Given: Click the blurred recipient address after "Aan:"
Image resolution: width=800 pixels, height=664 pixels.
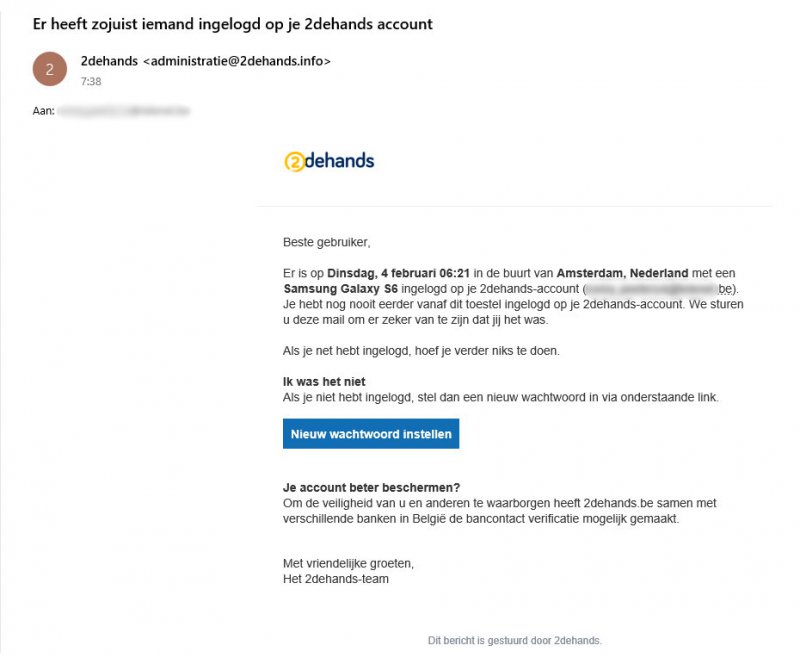Looking at the screenshot, I should (x=124, y=110).
